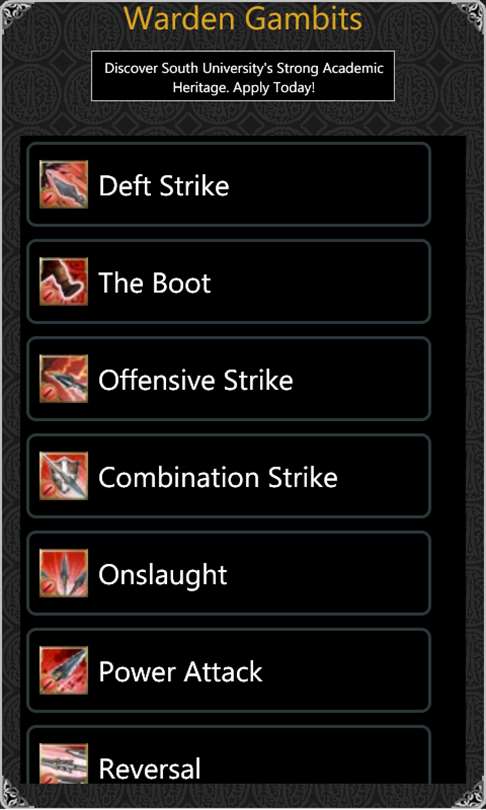Click the bottom-left ornamental corner decoration

(13, 796)
